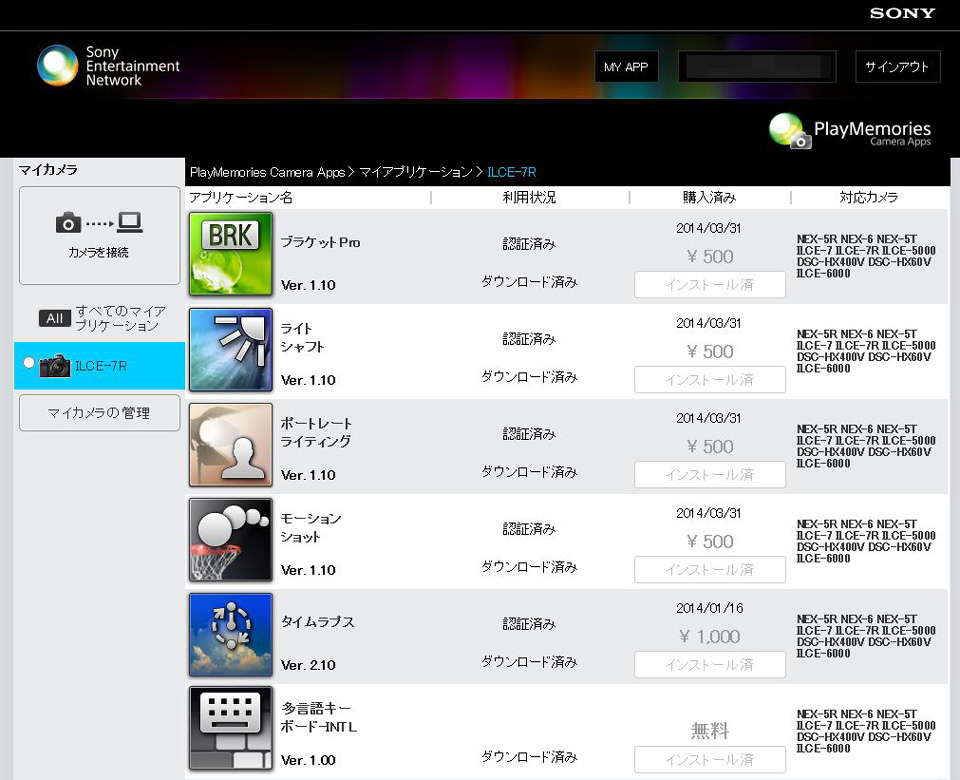
Task: Open the ライトシャフト app icon
Action: click(231, 350)
